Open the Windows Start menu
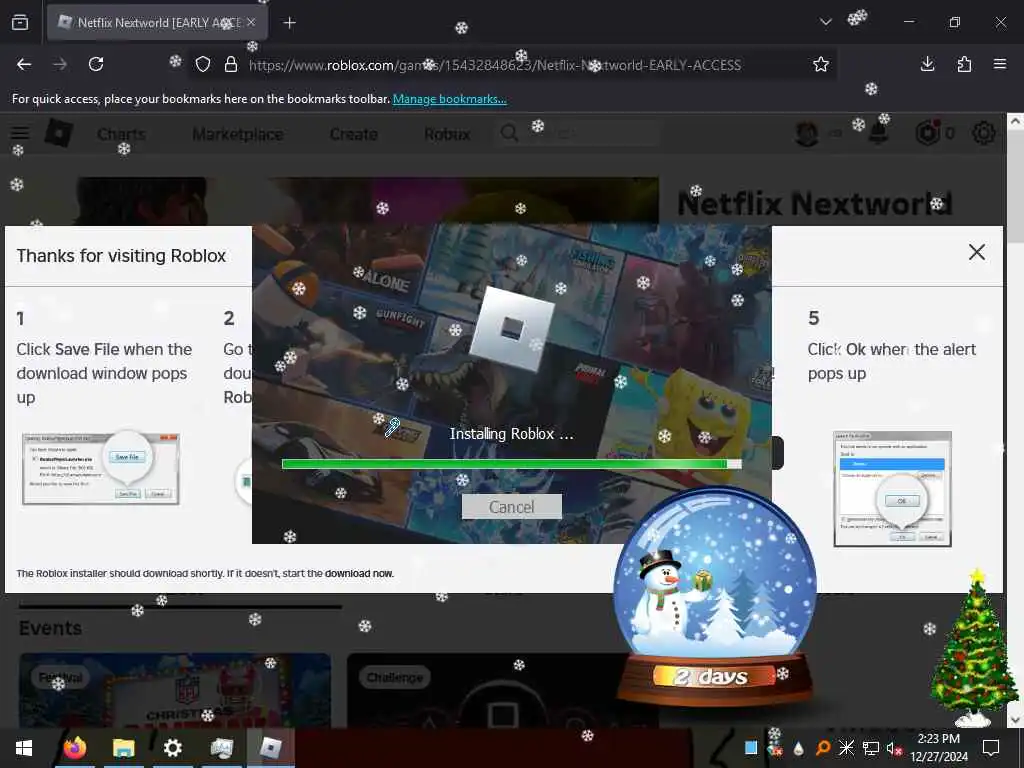Screen dimensions: 1024x768 tap(24, 748)
